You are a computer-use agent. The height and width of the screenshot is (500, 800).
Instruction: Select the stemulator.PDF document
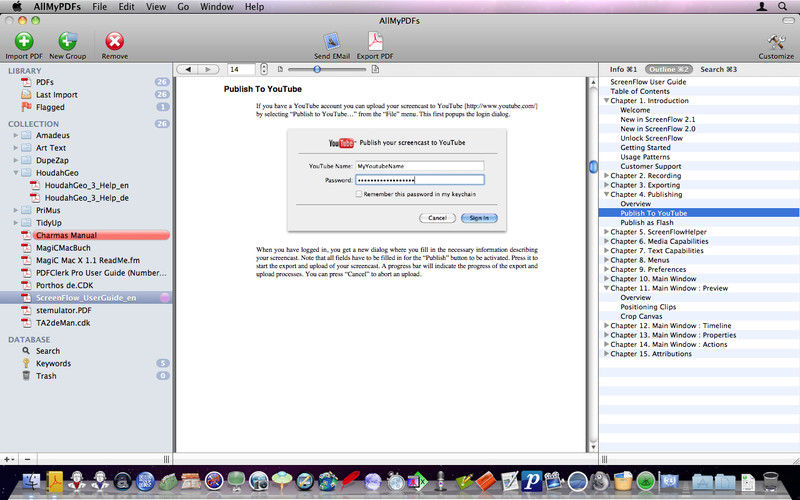pyautogui.click(x=64, y=310)
